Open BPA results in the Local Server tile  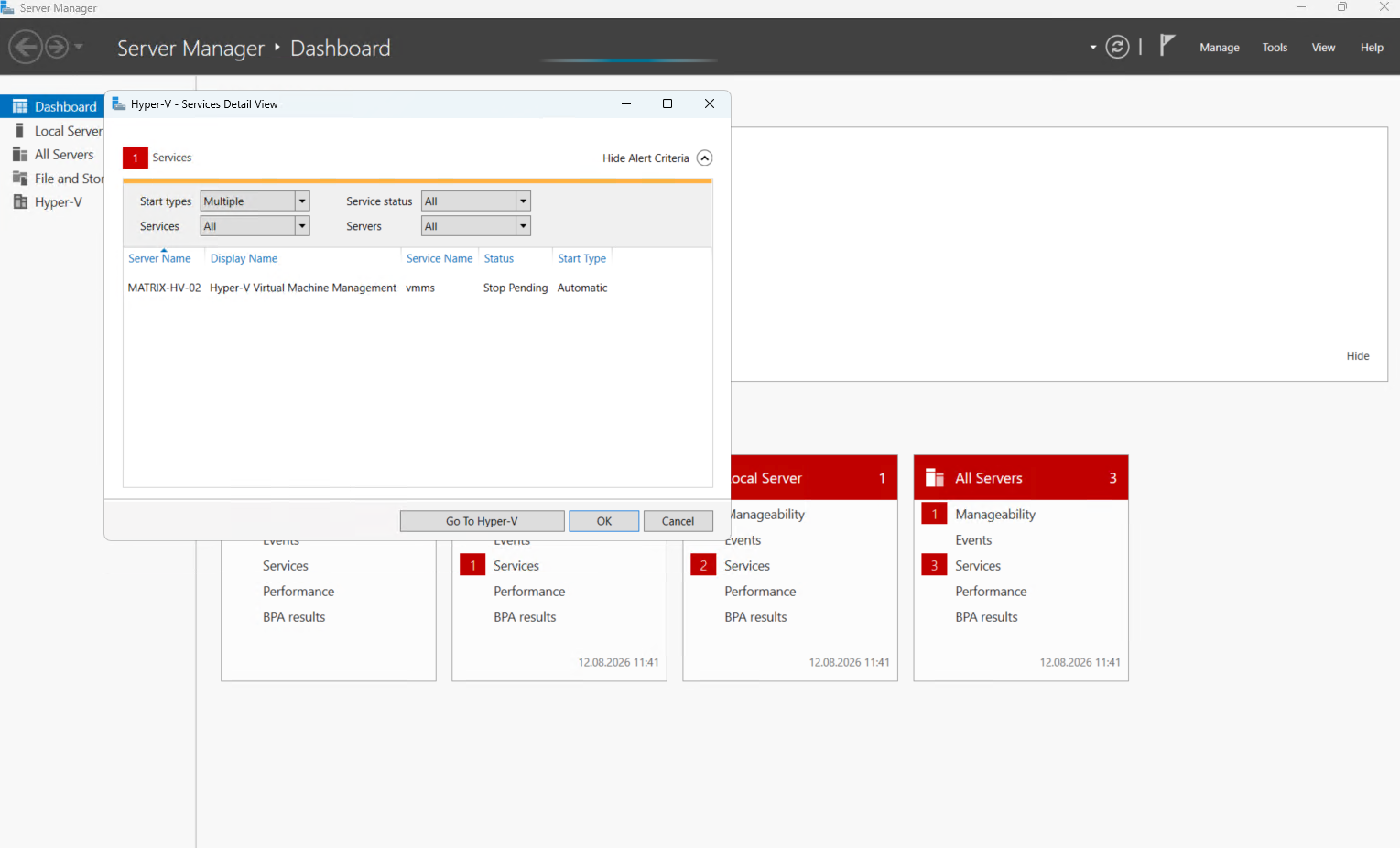click(x=755, y=617)
